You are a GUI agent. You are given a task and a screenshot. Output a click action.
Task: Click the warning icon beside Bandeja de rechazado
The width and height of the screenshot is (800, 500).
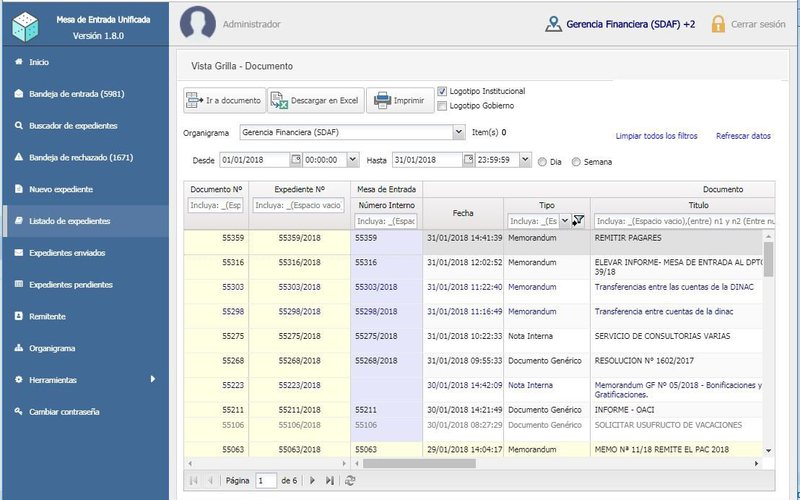19,157
